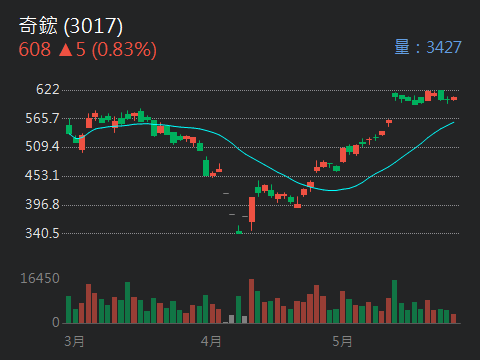Click the 4月 date axis label
The width and height of the screenshot is (480, 360).
(x=211, y=342)
